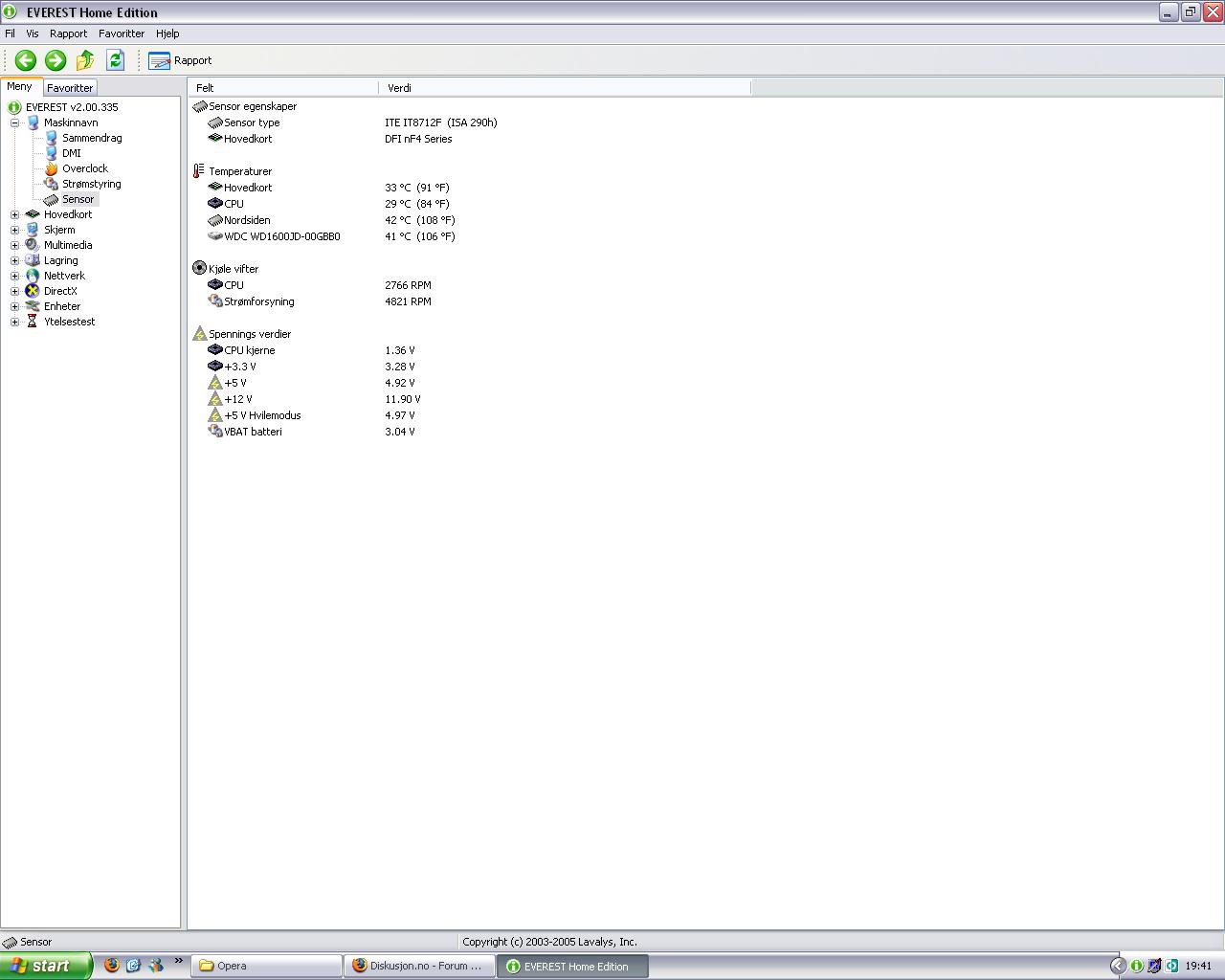This screenshot has width=1225, height=980.
Task: Click the 2766 RPM value
Action: coord(408,285)
